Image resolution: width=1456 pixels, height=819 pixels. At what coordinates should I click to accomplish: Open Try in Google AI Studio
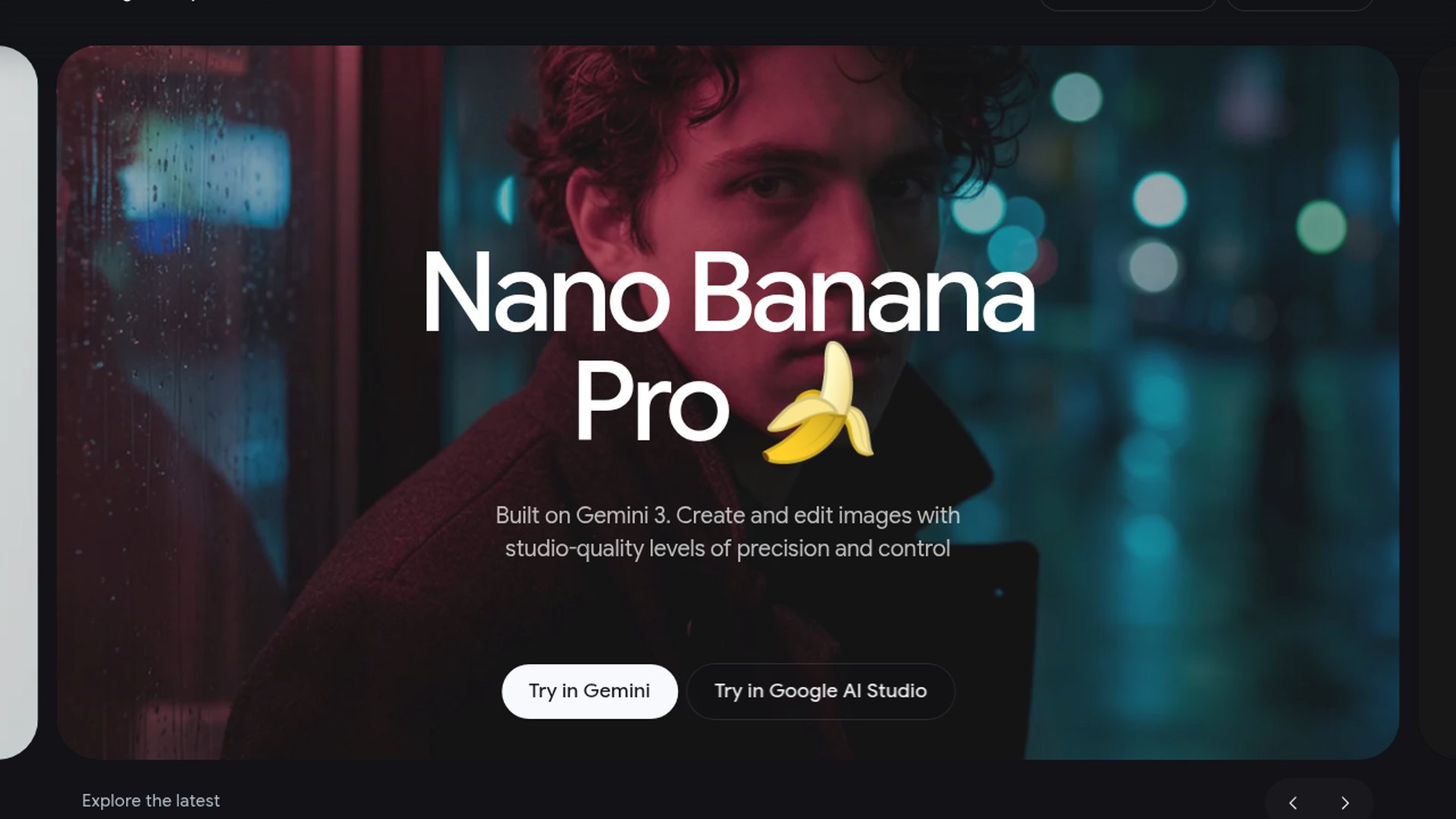click(821, 691)
